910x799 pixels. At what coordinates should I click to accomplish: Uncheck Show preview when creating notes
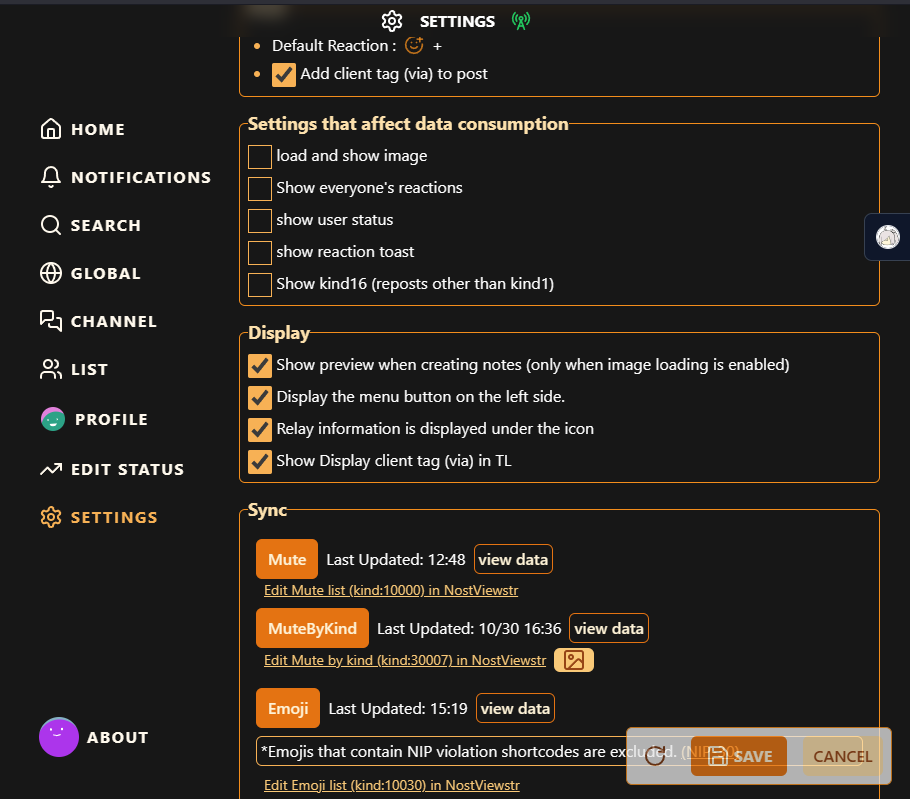tap(260, 366)
